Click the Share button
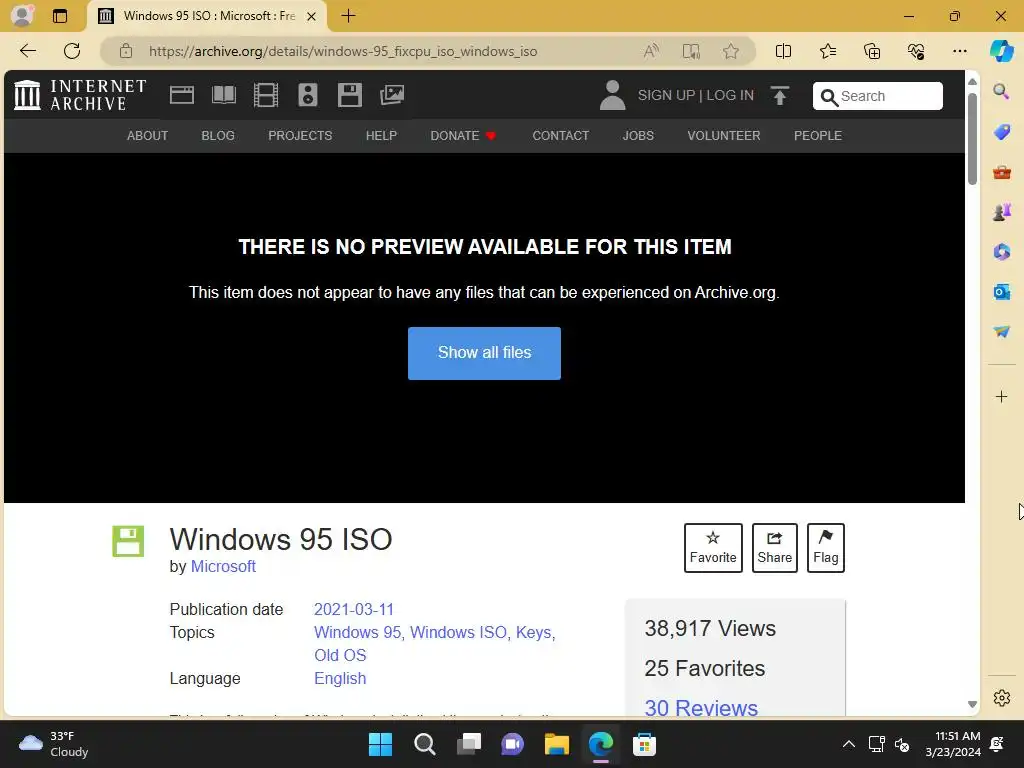The image size is (1024, 768). [775, 548]
